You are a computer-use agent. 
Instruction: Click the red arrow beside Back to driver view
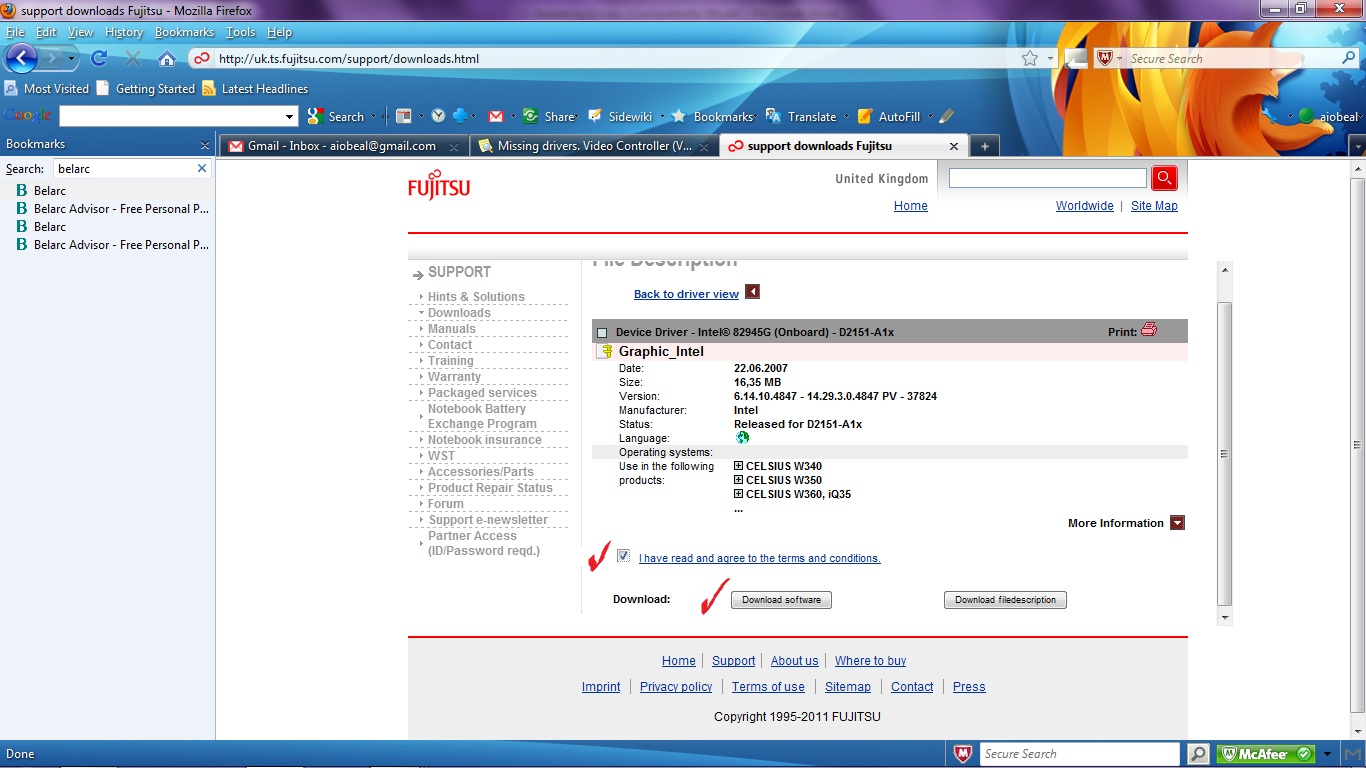click(x=753, y=292)
